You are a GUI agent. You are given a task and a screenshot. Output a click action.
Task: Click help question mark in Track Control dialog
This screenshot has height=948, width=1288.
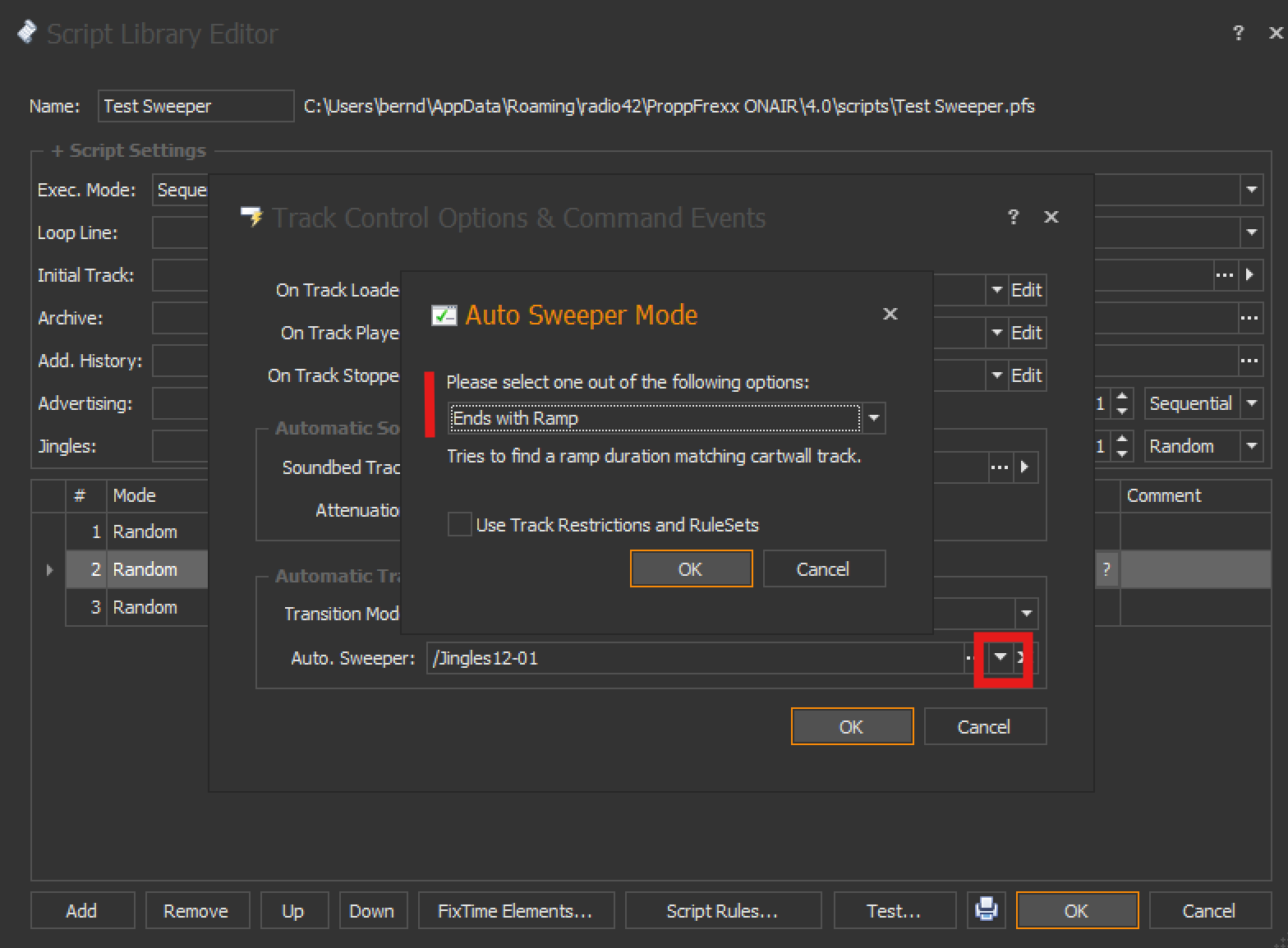pos(1013,217)
